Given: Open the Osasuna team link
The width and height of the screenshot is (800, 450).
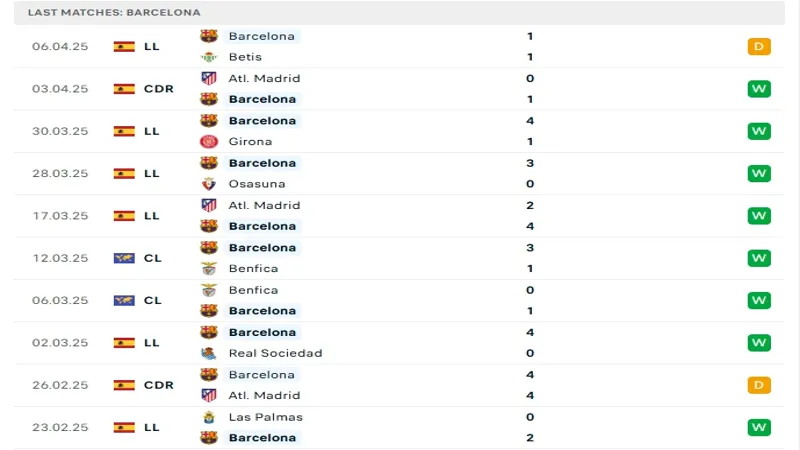Looking at the screenshot, I should [x=257, y=184].
